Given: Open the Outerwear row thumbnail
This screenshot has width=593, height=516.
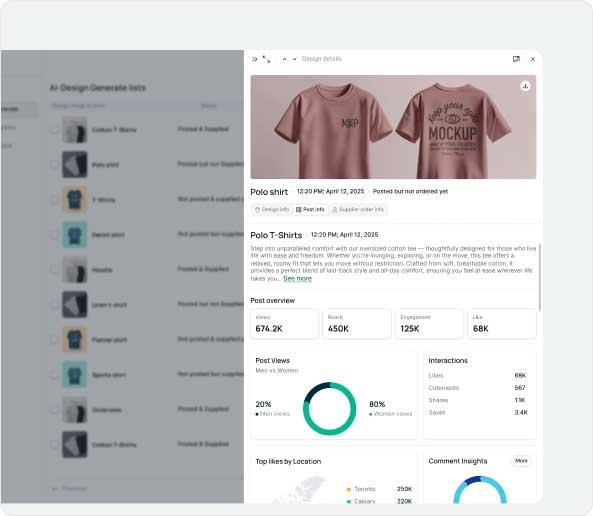Looking at the screenshot, I should point(75,409).
